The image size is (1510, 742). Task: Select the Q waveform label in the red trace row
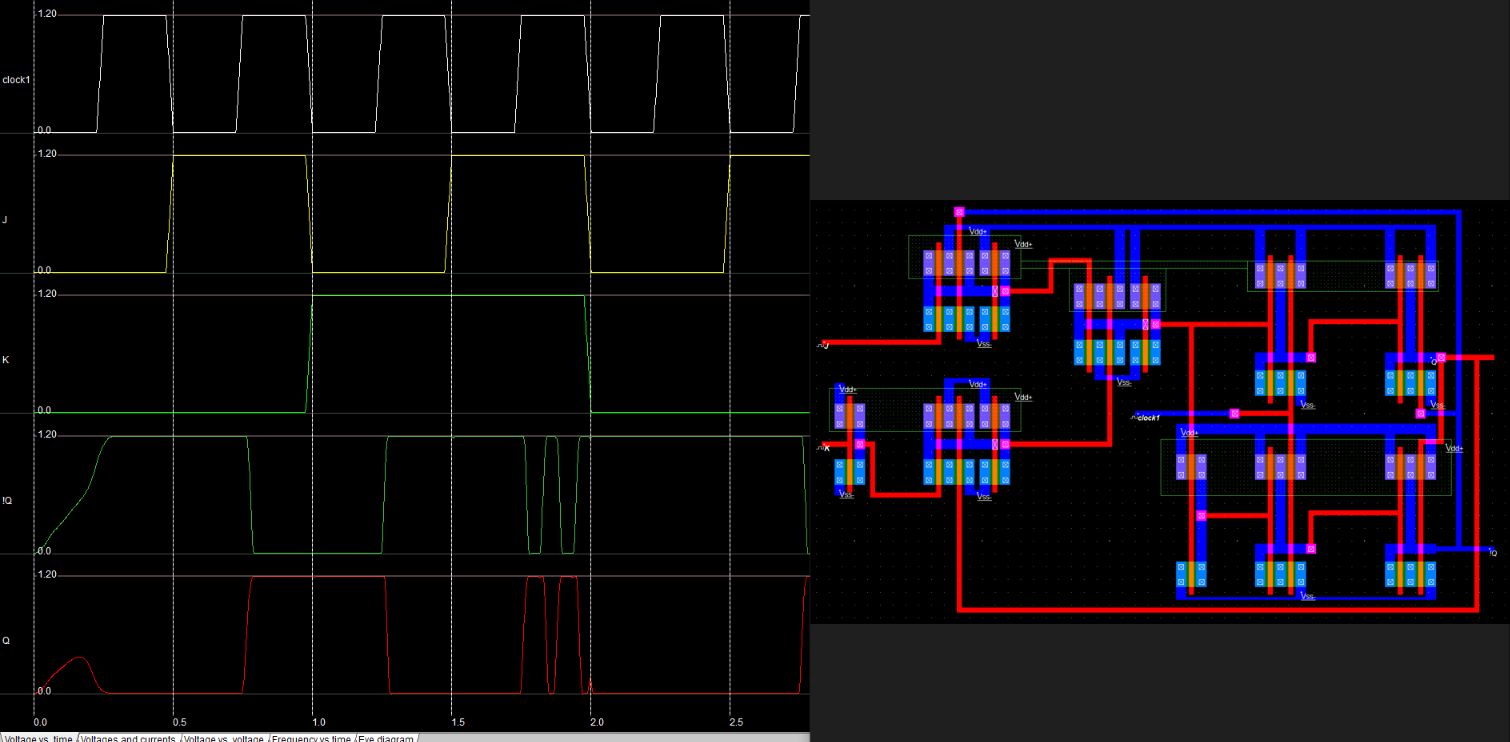click(6, 639)
